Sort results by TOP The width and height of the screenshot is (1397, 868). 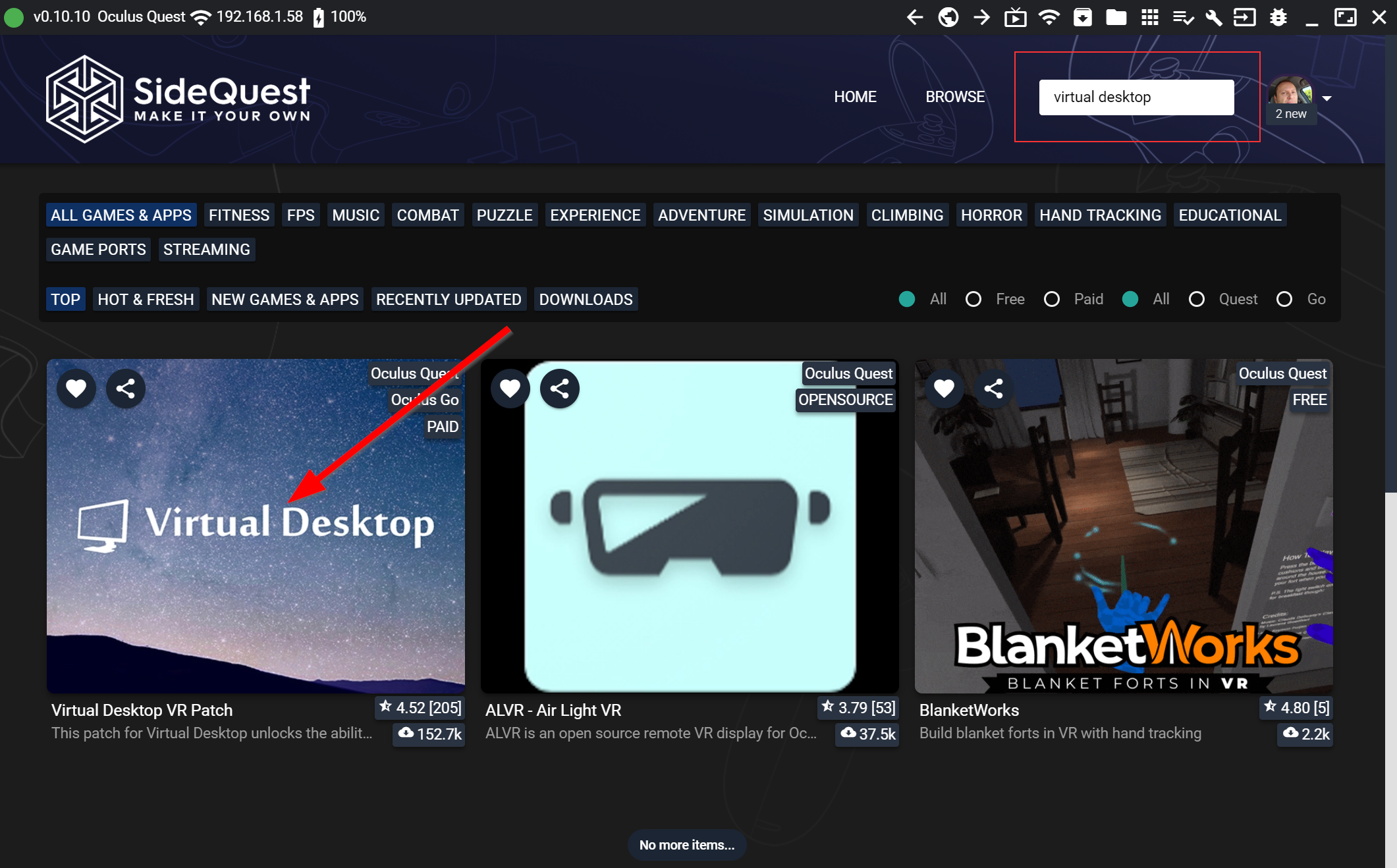pyautogui.click(x=66, y=300)
